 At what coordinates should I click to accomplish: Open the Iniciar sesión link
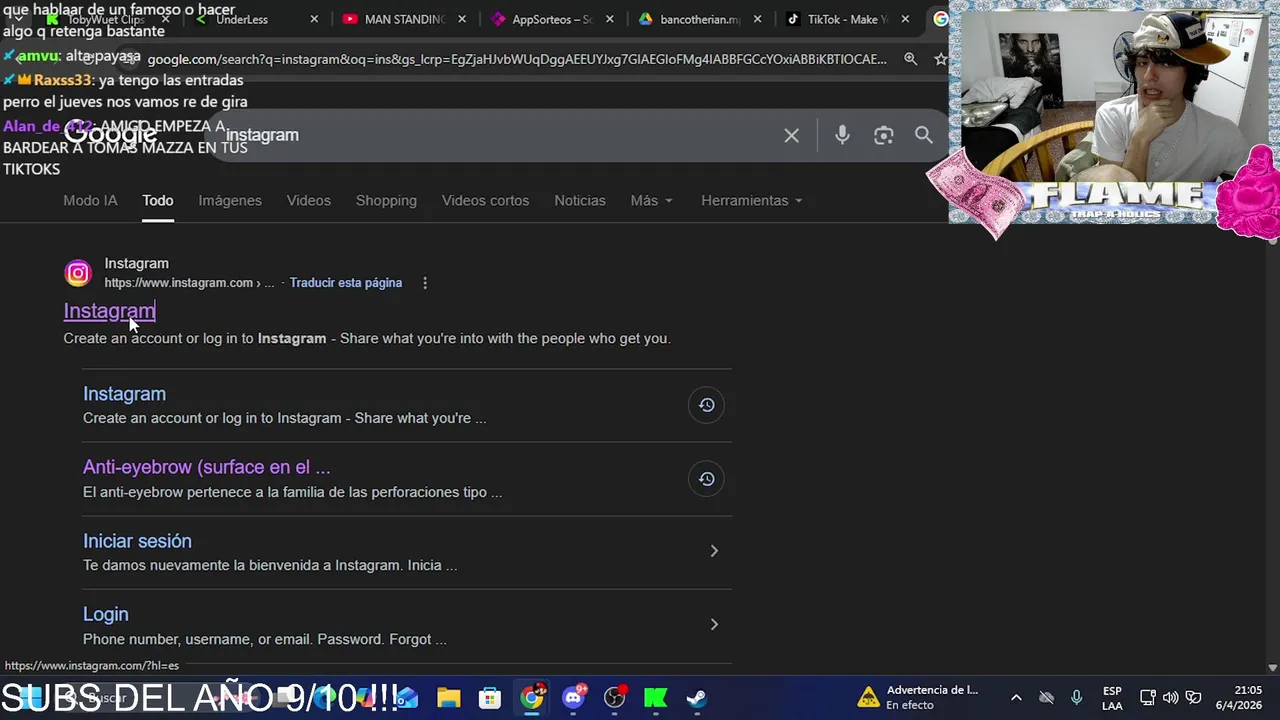(137, 541)
